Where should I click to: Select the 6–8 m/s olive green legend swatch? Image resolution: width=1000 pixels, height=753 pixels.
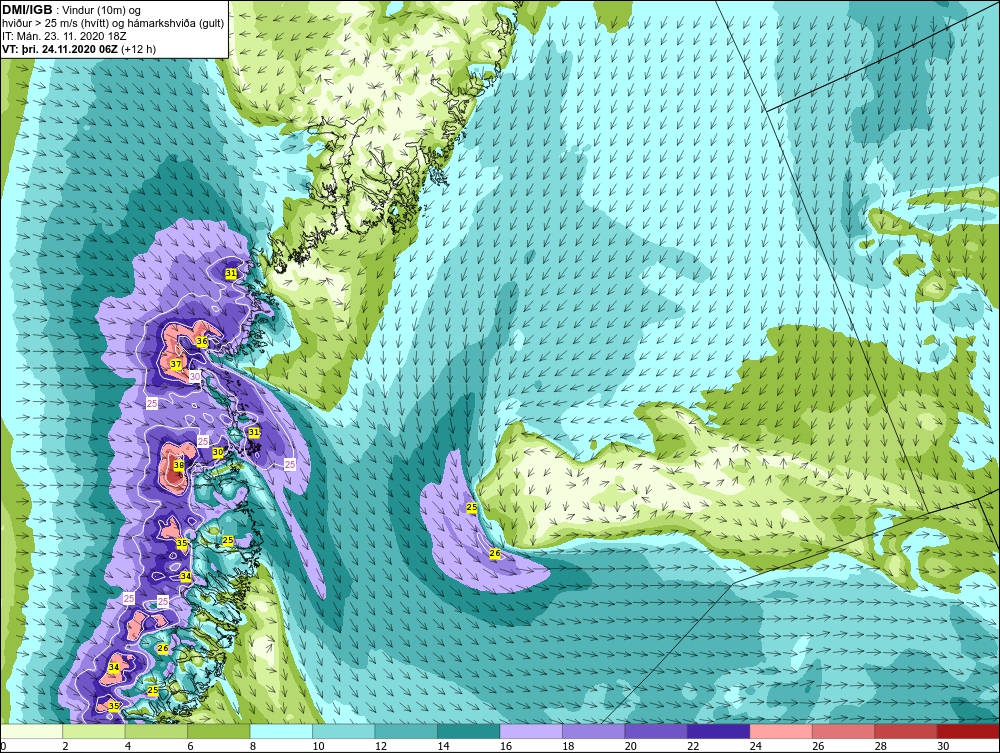coord(219,731)
